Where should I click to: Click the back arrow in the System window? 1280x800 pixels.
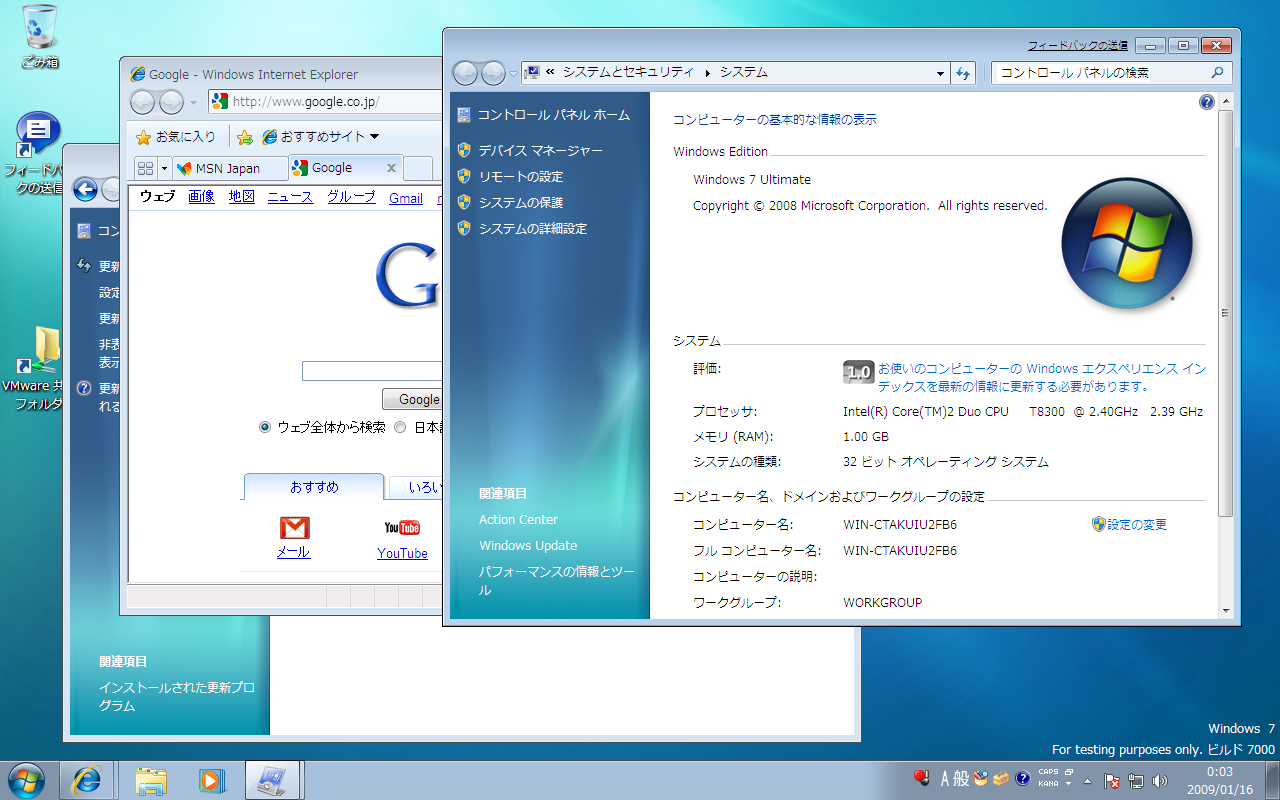466,73
